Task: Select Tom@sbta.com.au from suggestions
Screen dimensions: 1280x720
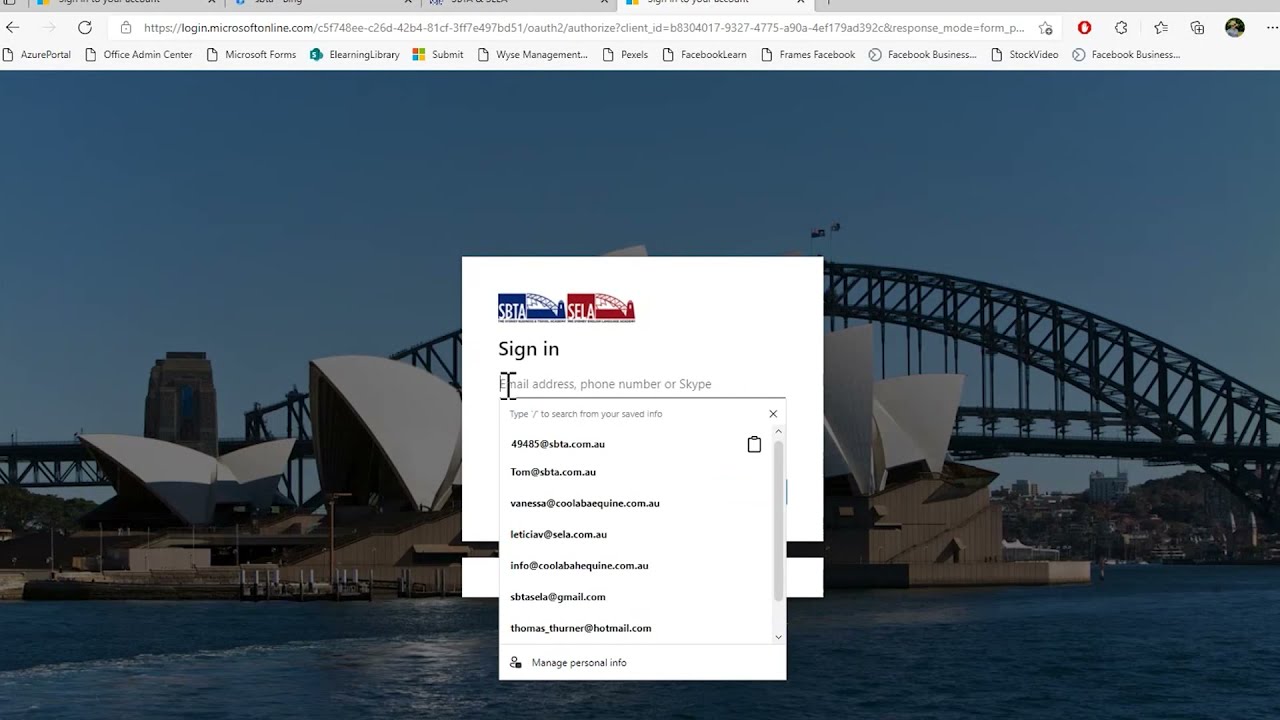Action: (553, 472)
